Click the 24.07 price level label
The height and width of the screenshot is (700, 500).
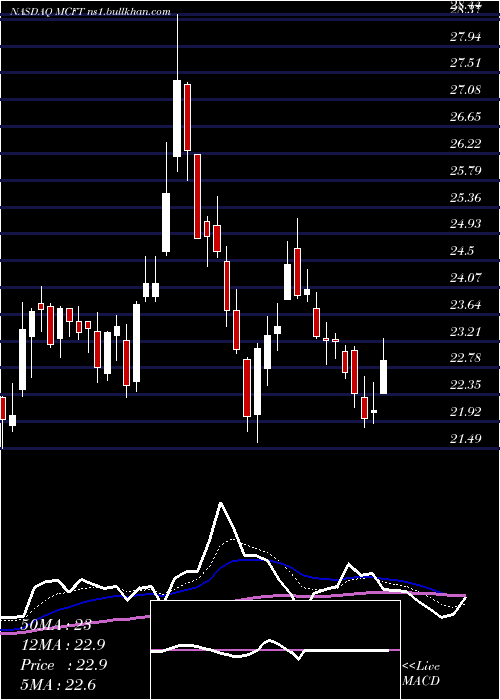coord(466,278)
